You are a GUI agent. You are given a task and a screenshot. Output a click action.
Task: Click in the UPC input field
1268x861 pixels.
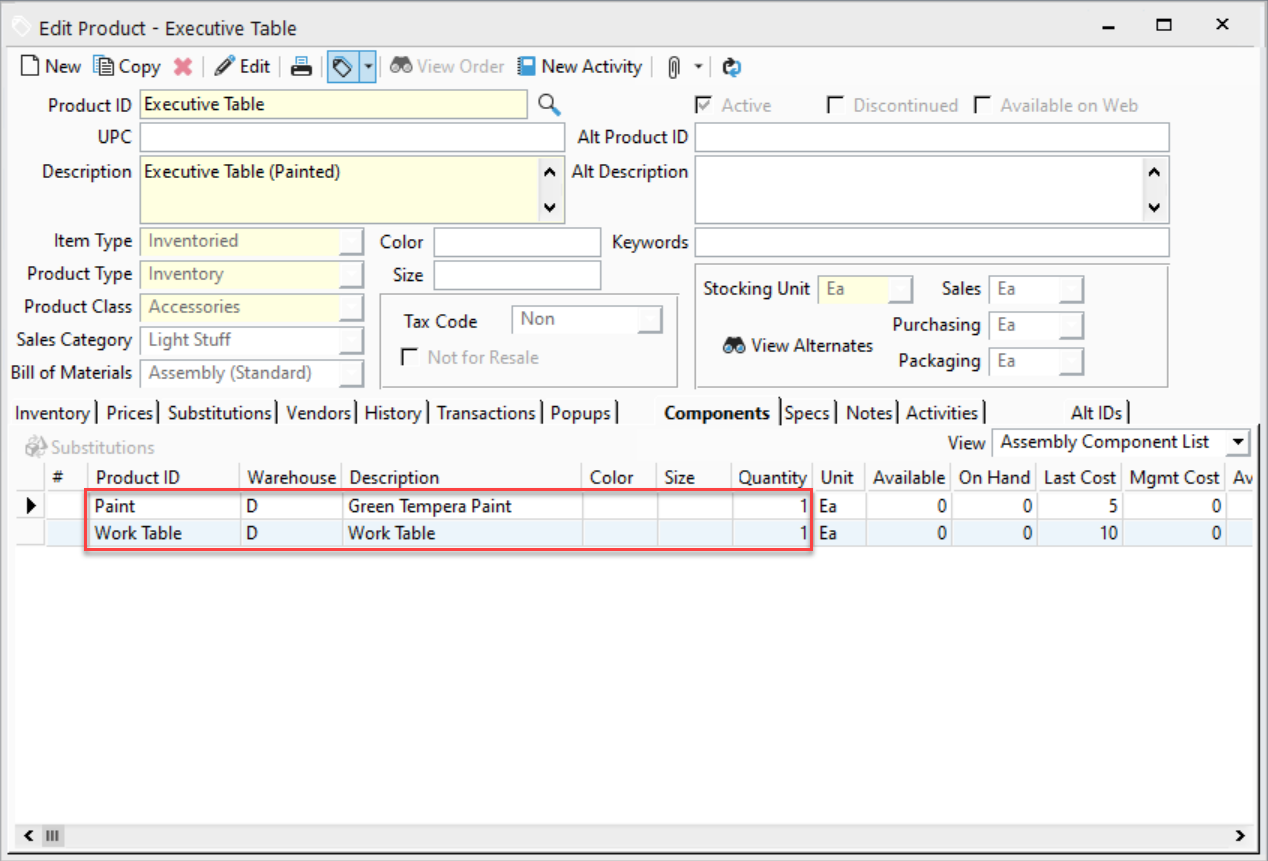pos(352,137)
